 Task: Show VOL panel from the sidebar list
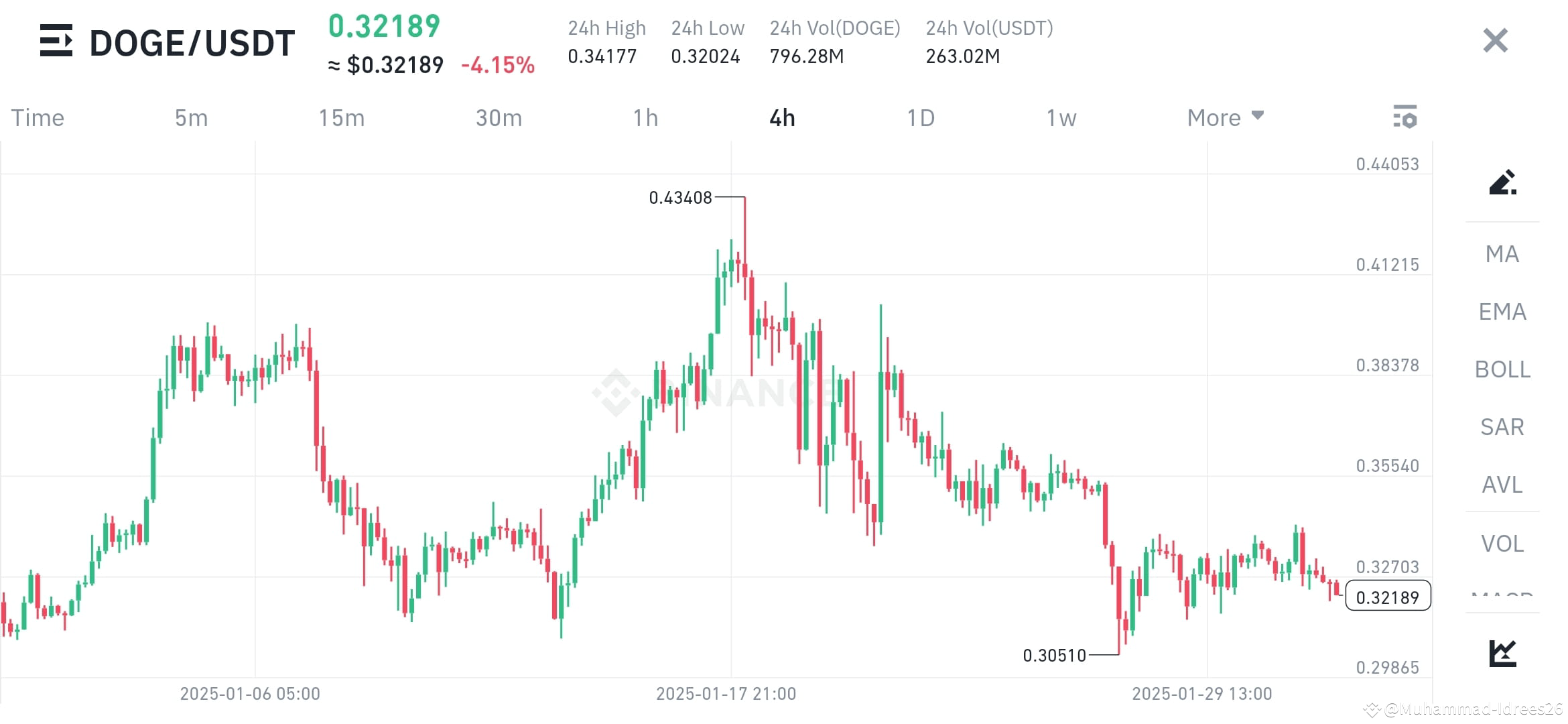click(x=1502, y=543)
